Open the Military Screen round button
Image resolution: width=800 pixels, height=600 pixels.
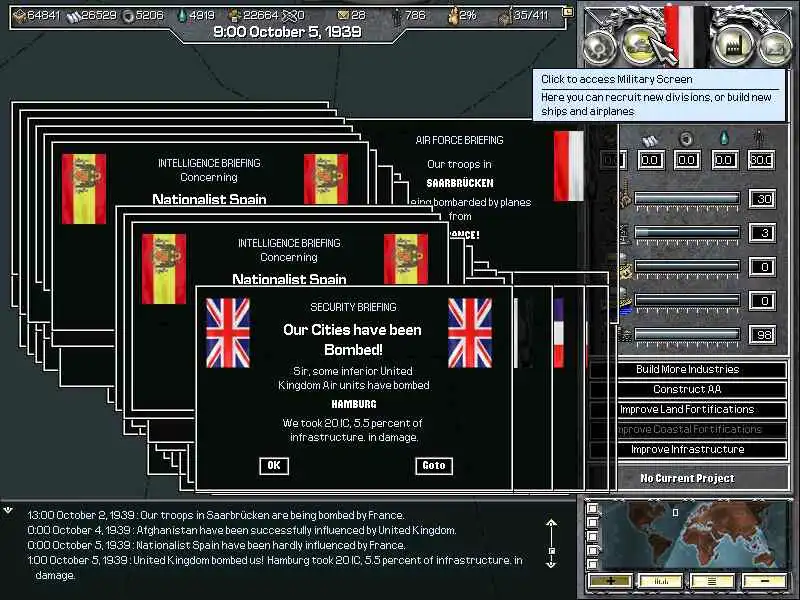coord(642,44)
